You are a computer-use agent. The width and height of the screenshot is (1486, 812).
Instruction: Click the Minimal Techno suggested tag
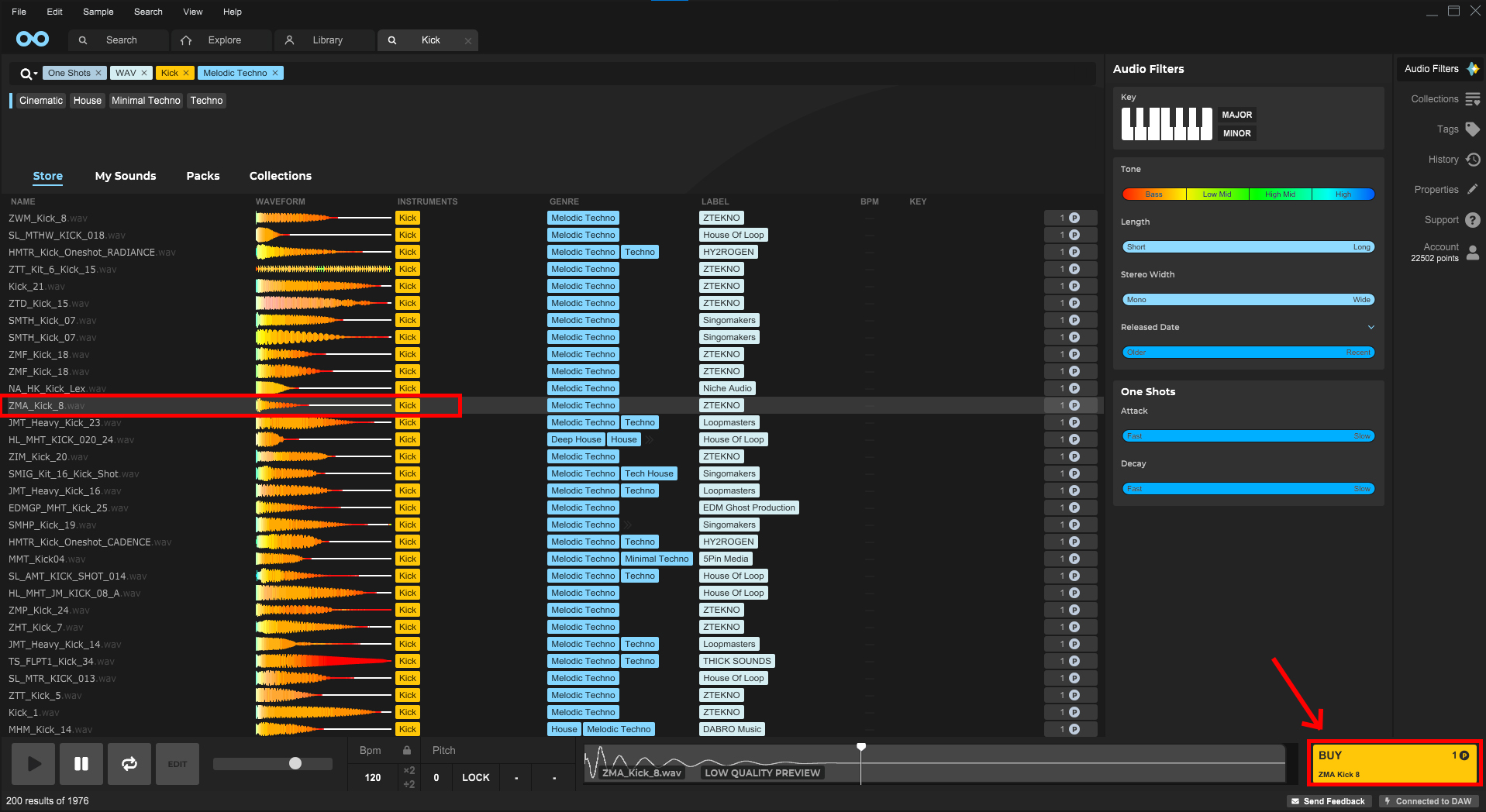point(146,101)
